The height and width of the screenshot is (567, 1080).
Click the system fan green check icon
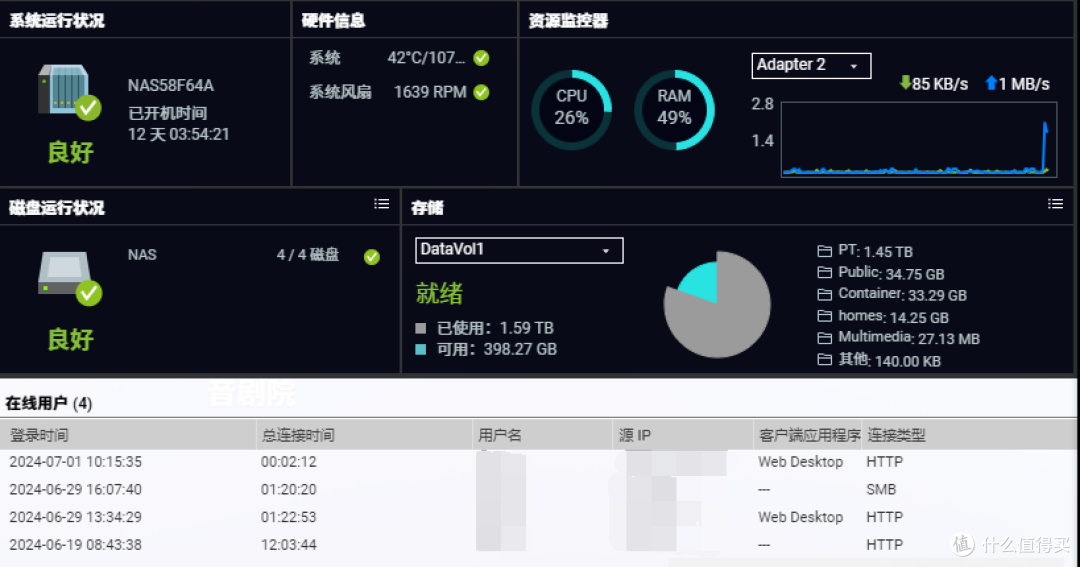pos(481,92)
